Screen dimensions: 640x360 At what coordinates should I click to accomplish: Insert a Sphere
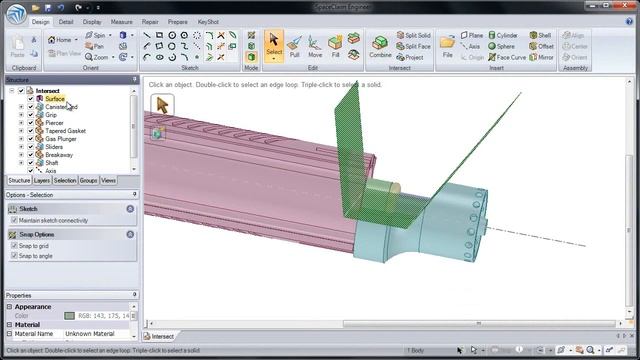pos(502,47)
